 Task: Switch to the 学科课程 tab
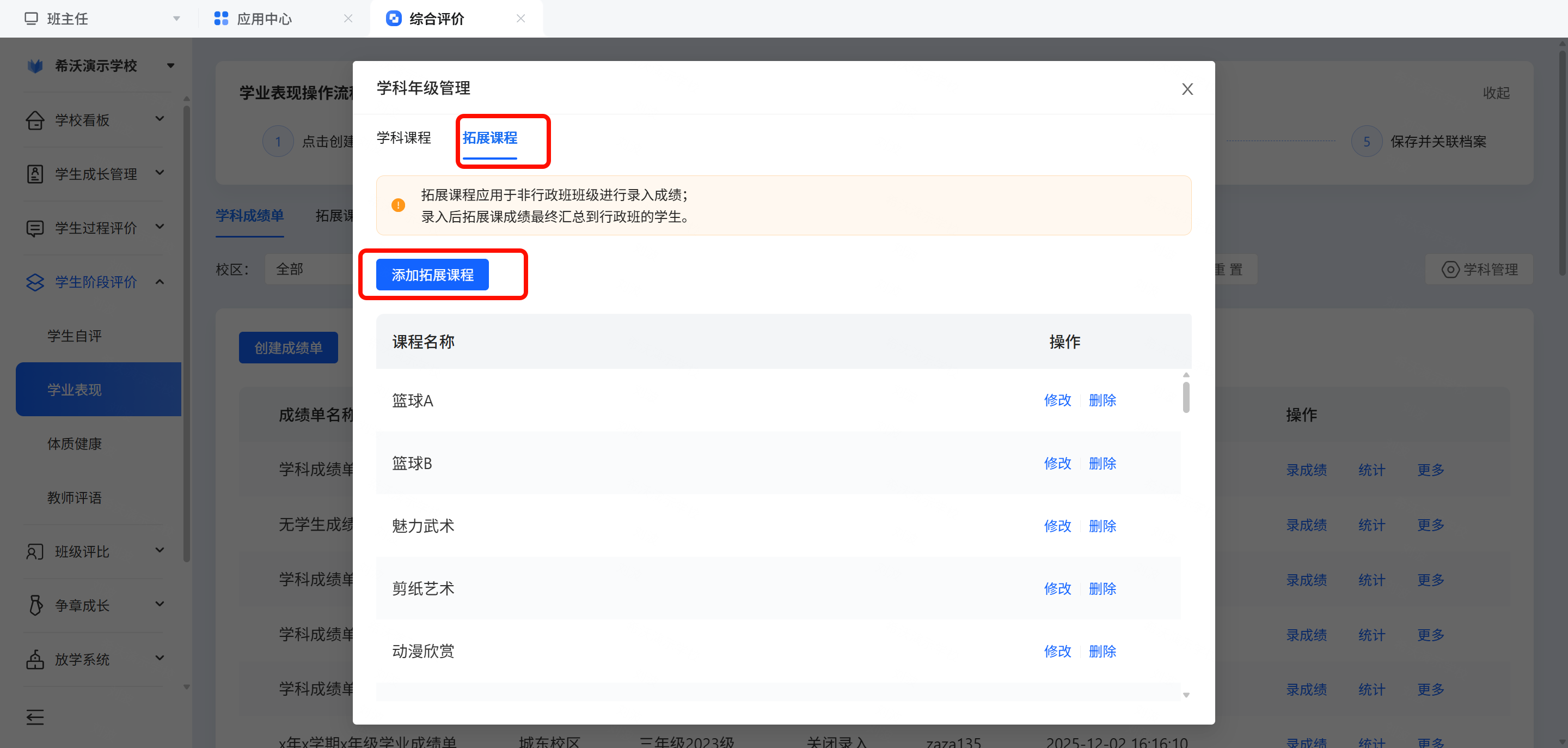pyautogui.click(x=403, y=138)
